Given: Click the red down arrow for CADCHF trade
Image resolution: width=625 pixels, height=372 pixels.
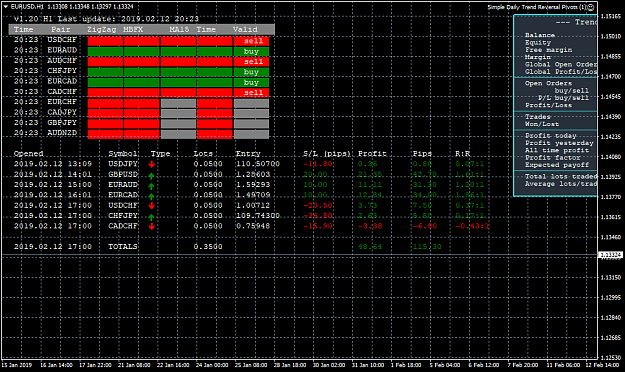Looking at the screenshot, I should point(151,226).
